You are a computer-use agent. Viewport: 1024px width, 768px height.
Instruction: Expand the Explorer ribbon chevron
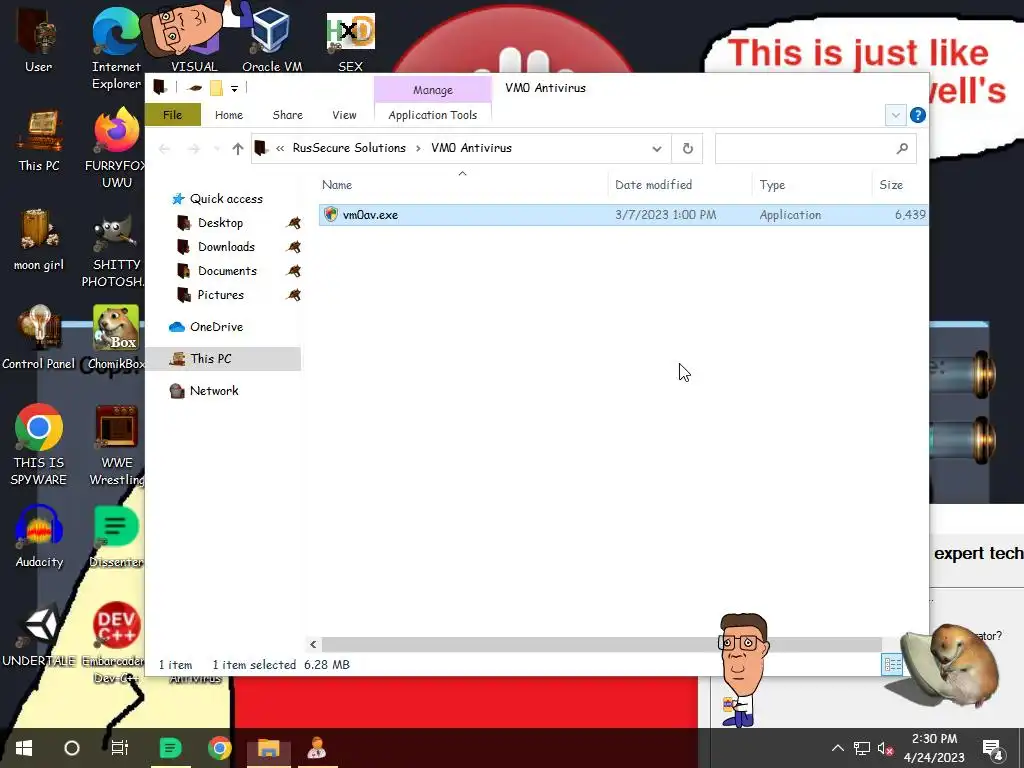895,116
